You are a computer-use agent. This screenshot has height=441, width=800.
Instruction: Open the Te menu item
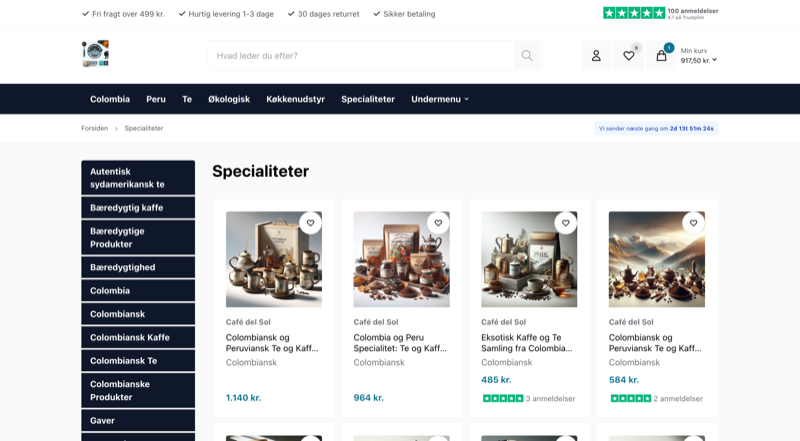point(187,99)
